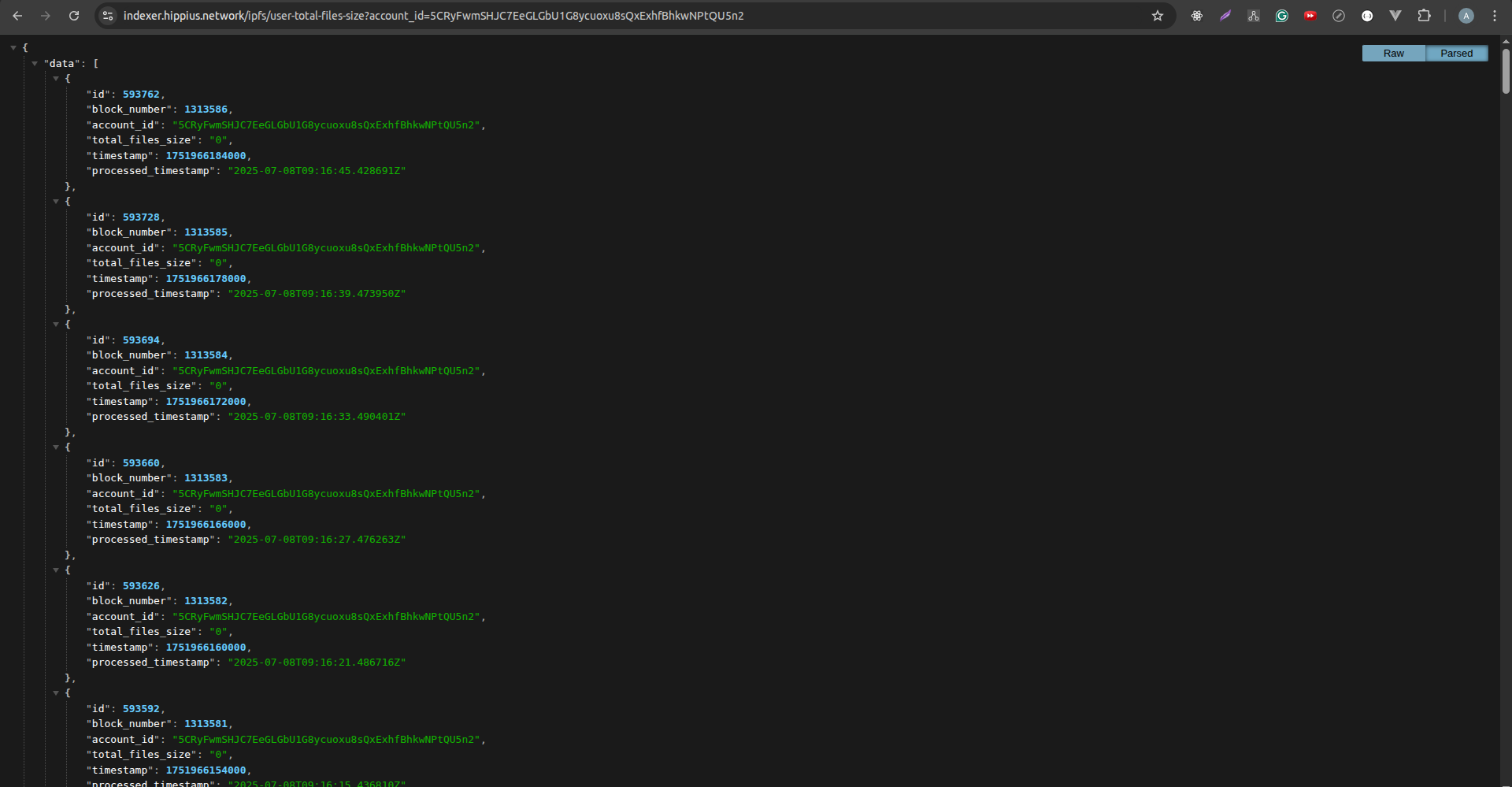This screenshot has height=787, width=1512.
Task: Switch to Parsed JSON view
Action: [x=1457, y=54]
